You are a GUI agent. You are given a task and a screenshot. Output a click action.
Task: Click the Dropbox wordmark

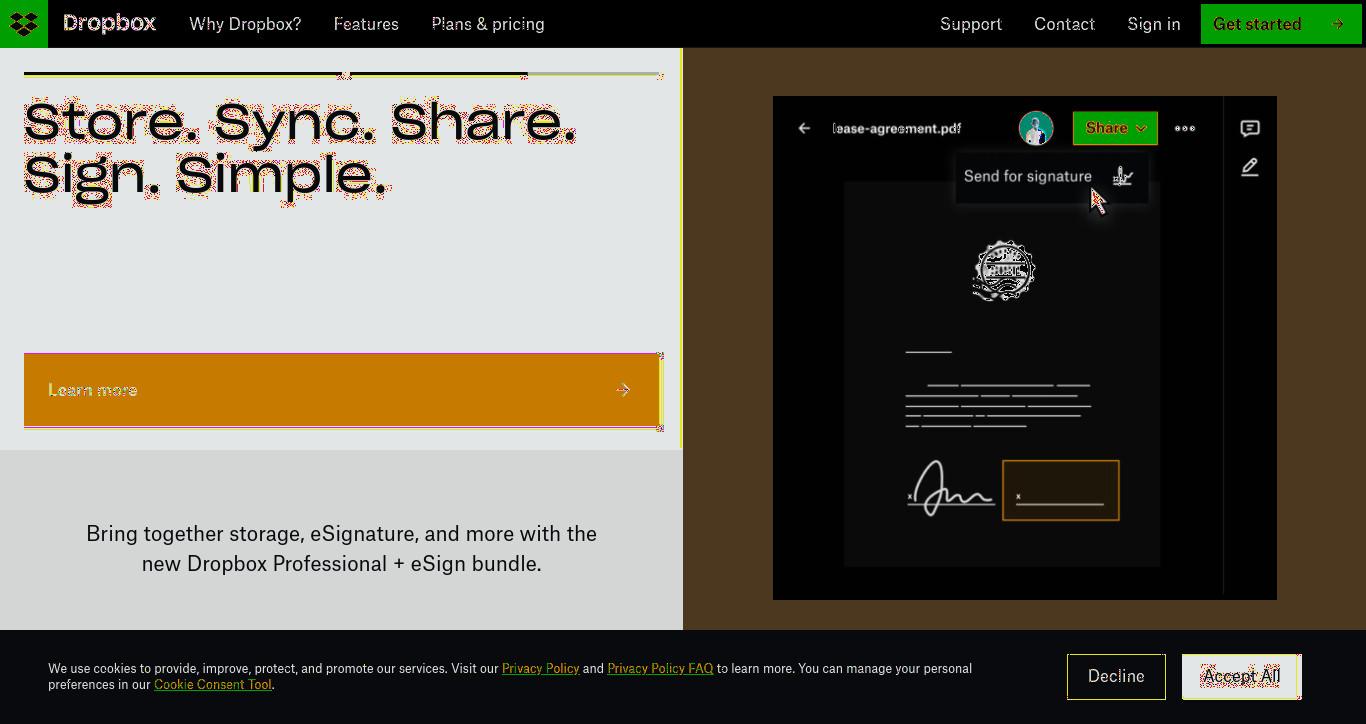coord(109,23)
